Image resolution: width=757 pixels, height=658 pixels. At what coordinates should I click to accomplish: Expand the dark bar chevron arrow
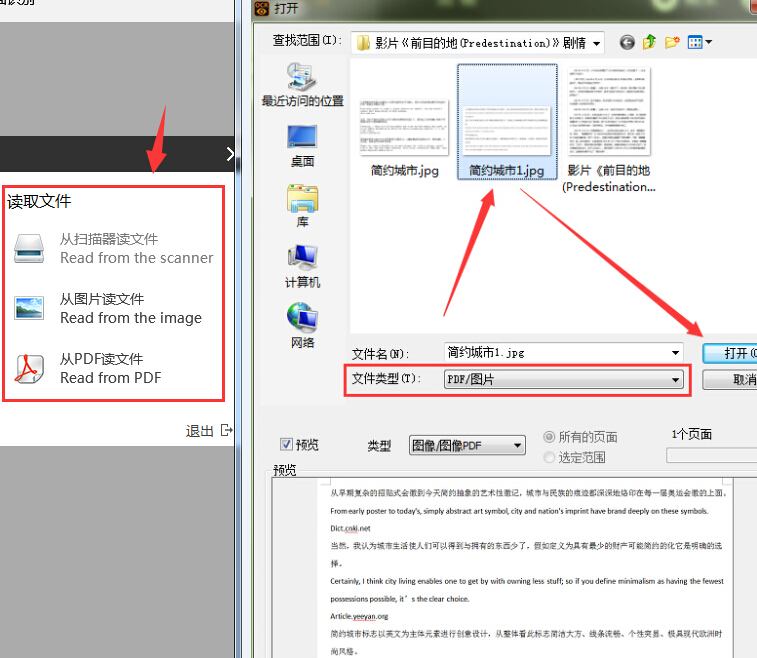point(230,154)
